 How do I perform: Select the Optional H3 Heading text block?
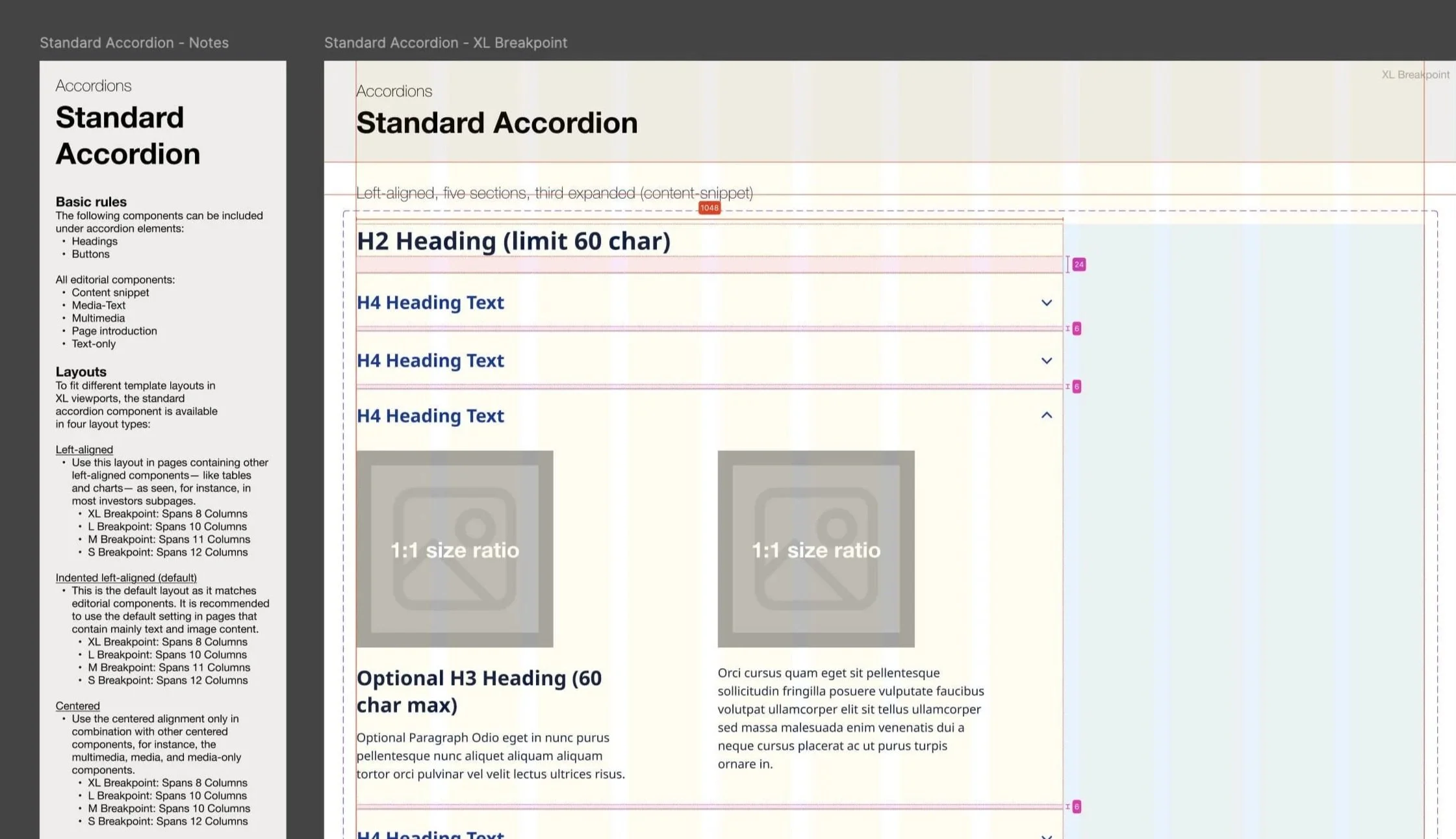[x=479, y=691]
